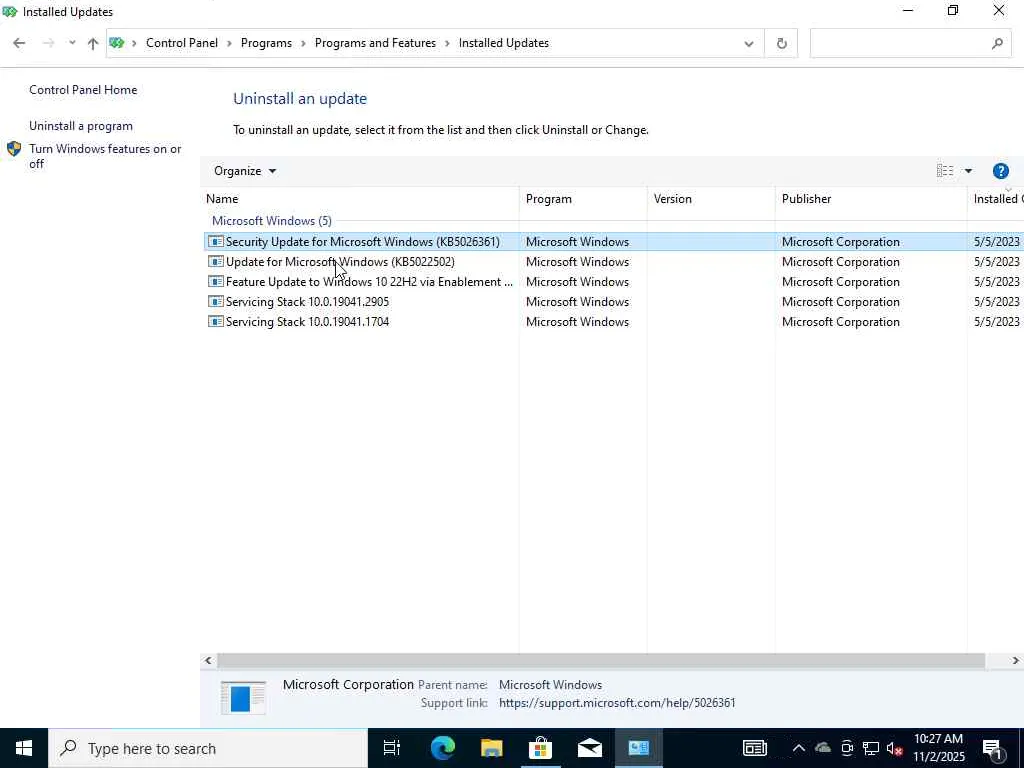Viewport: 1024px width, 768px height.
Task: Select Security Update KB5026361 row
Action: point(614,242)
